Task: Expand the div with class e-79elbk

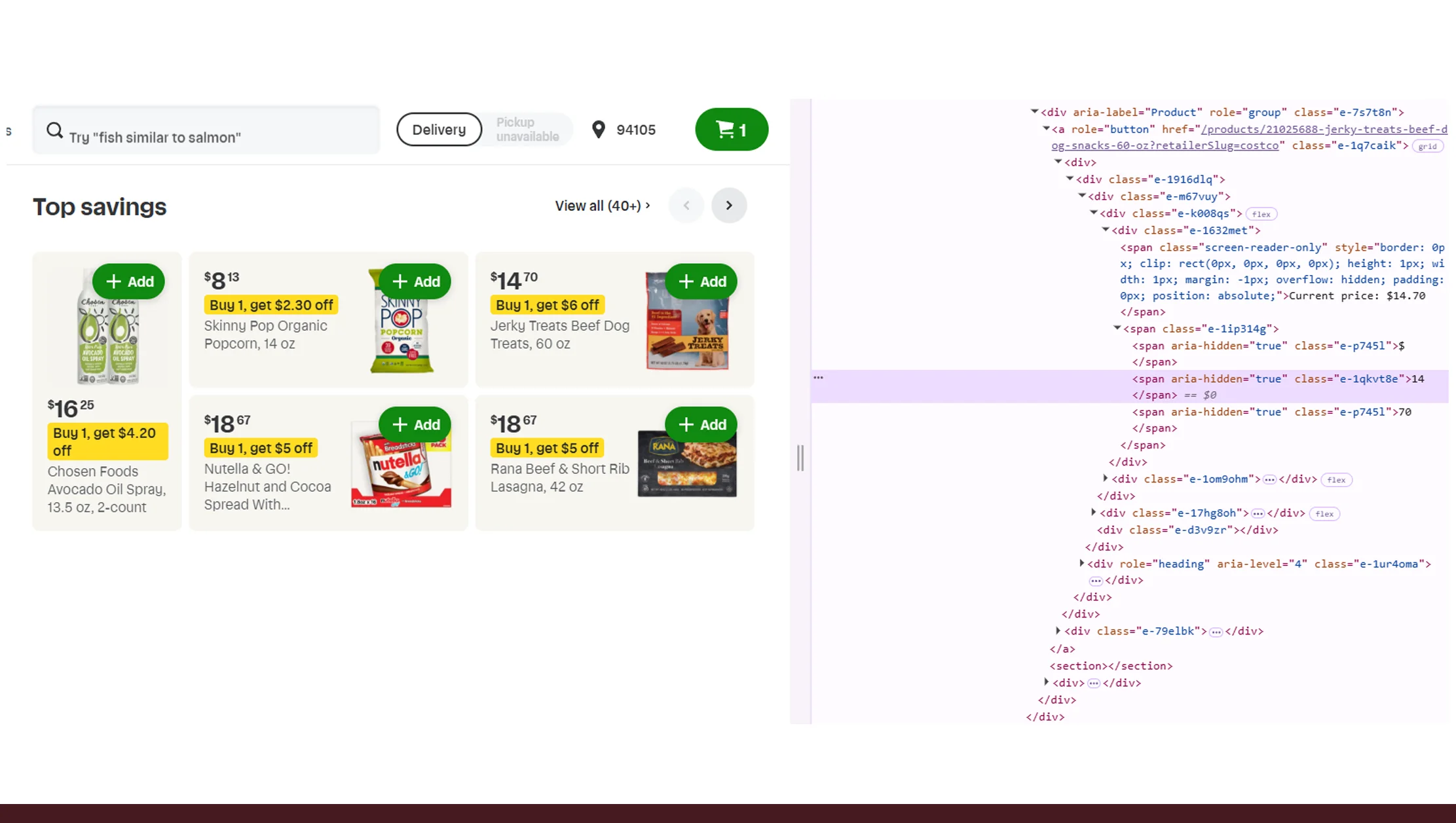Action: point(1057,631)
